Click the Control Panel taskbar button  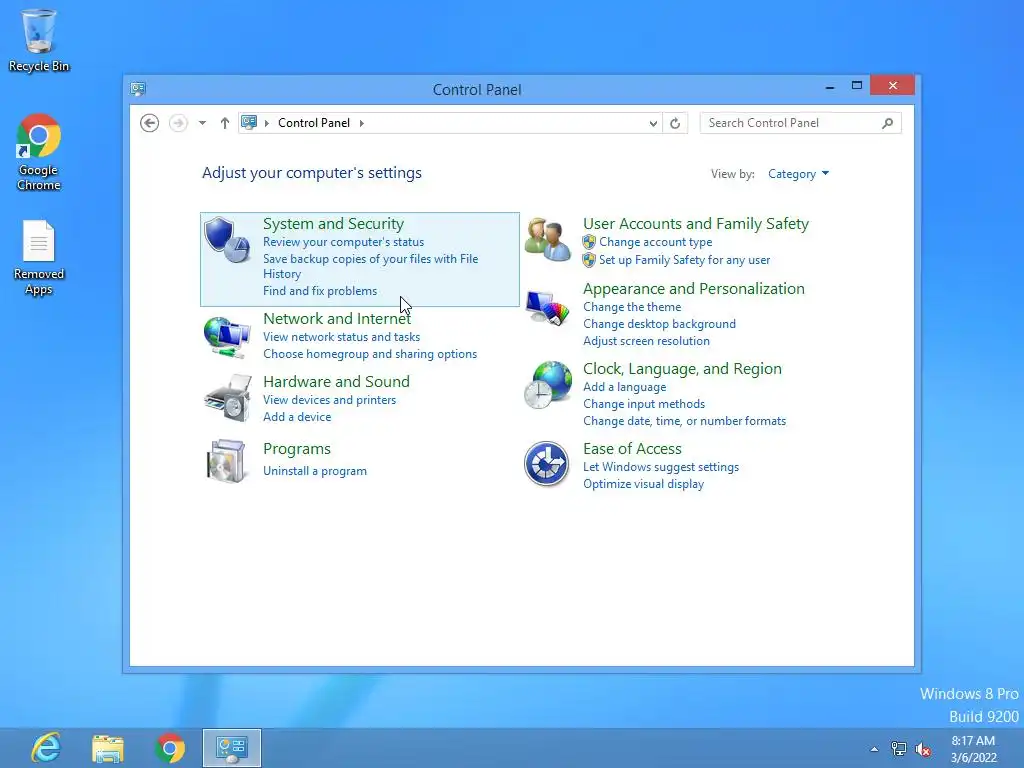click(232, 748)
